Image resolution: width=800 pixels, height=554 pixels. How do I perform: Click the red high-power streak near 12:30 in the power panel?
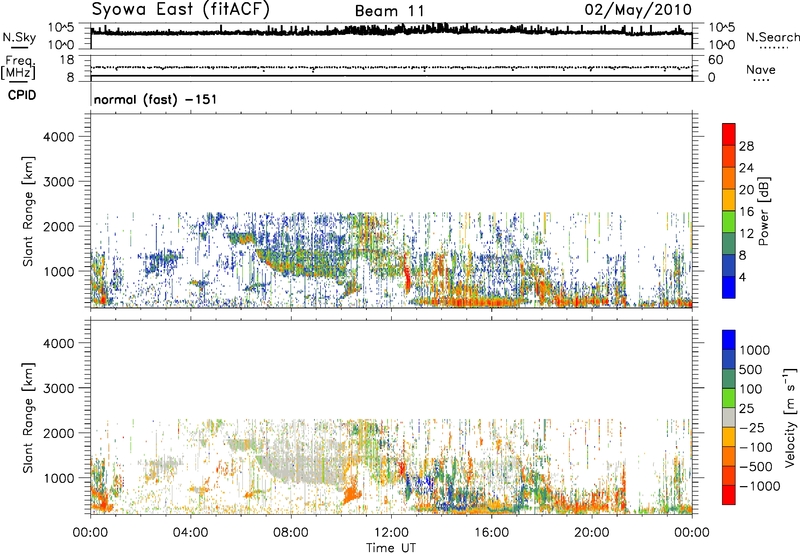407,276
